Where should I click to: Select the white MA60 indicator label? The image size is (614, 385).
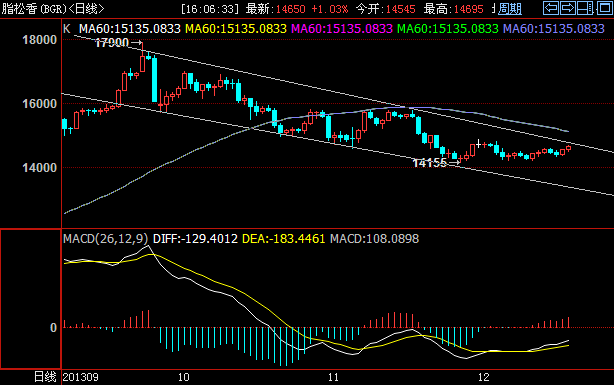[x=130, y=29]
